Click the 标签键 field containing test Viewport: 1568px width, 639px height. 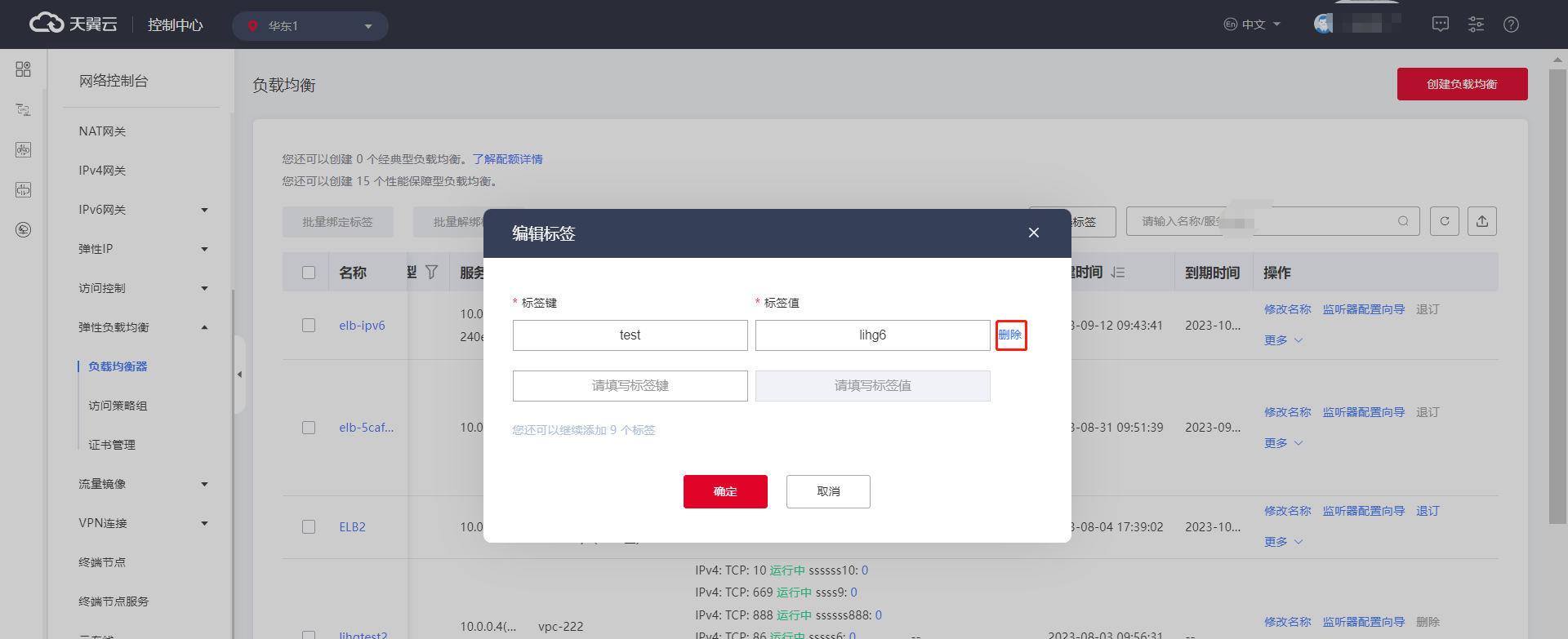(630, 335)
